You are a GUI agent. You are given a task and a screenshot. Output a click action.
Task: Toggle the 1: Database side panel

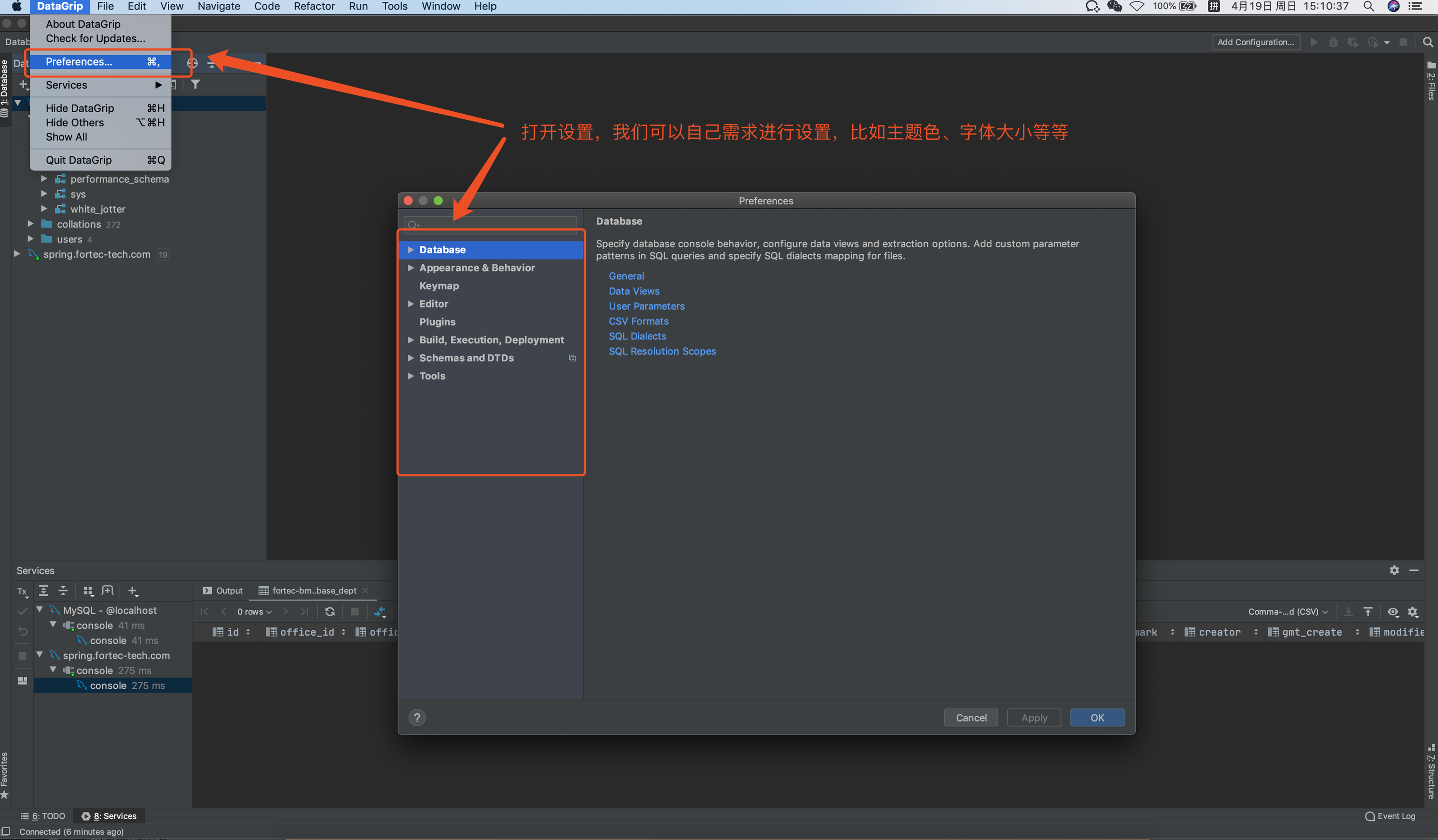click(5, 88)
